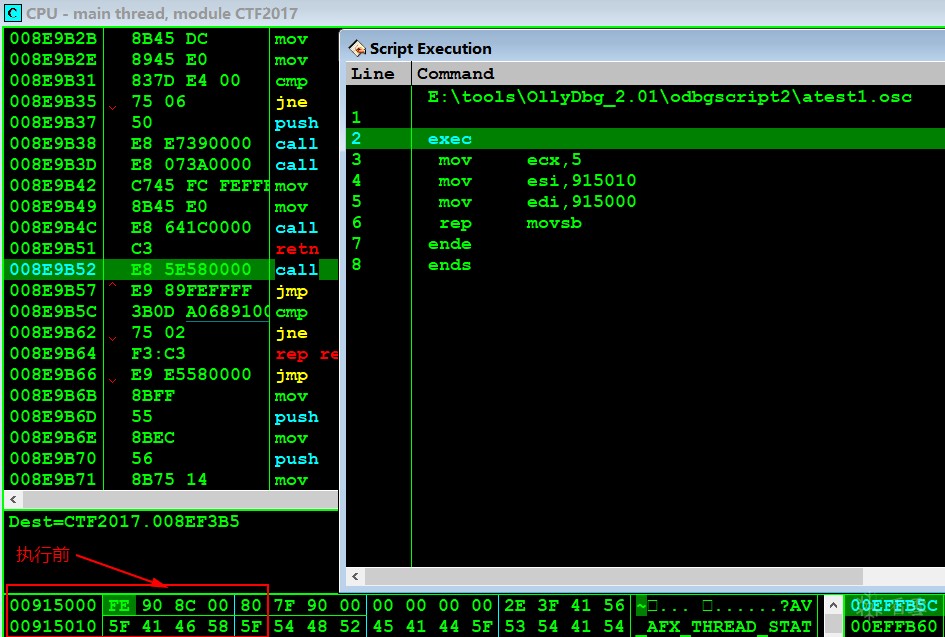Click Script Execution horizontal scrollbar thumb
Image resolution: width=945 pixels, height=637 pixels.
614,576
